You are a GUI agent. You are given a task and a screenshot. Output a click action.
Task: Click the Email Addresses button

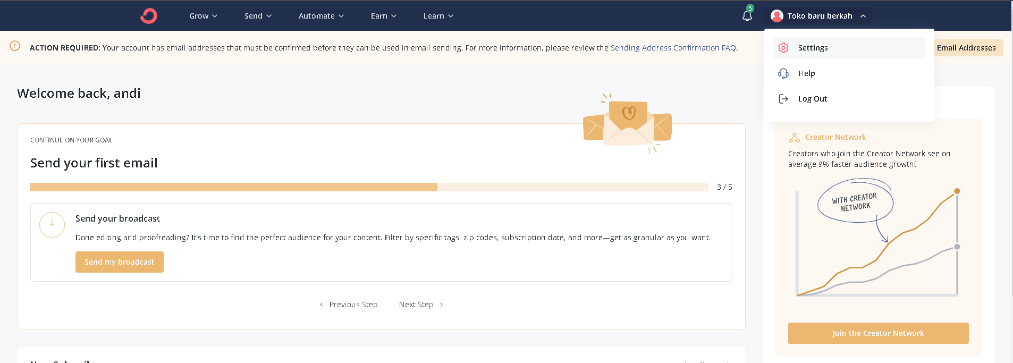tap(966, 48)
